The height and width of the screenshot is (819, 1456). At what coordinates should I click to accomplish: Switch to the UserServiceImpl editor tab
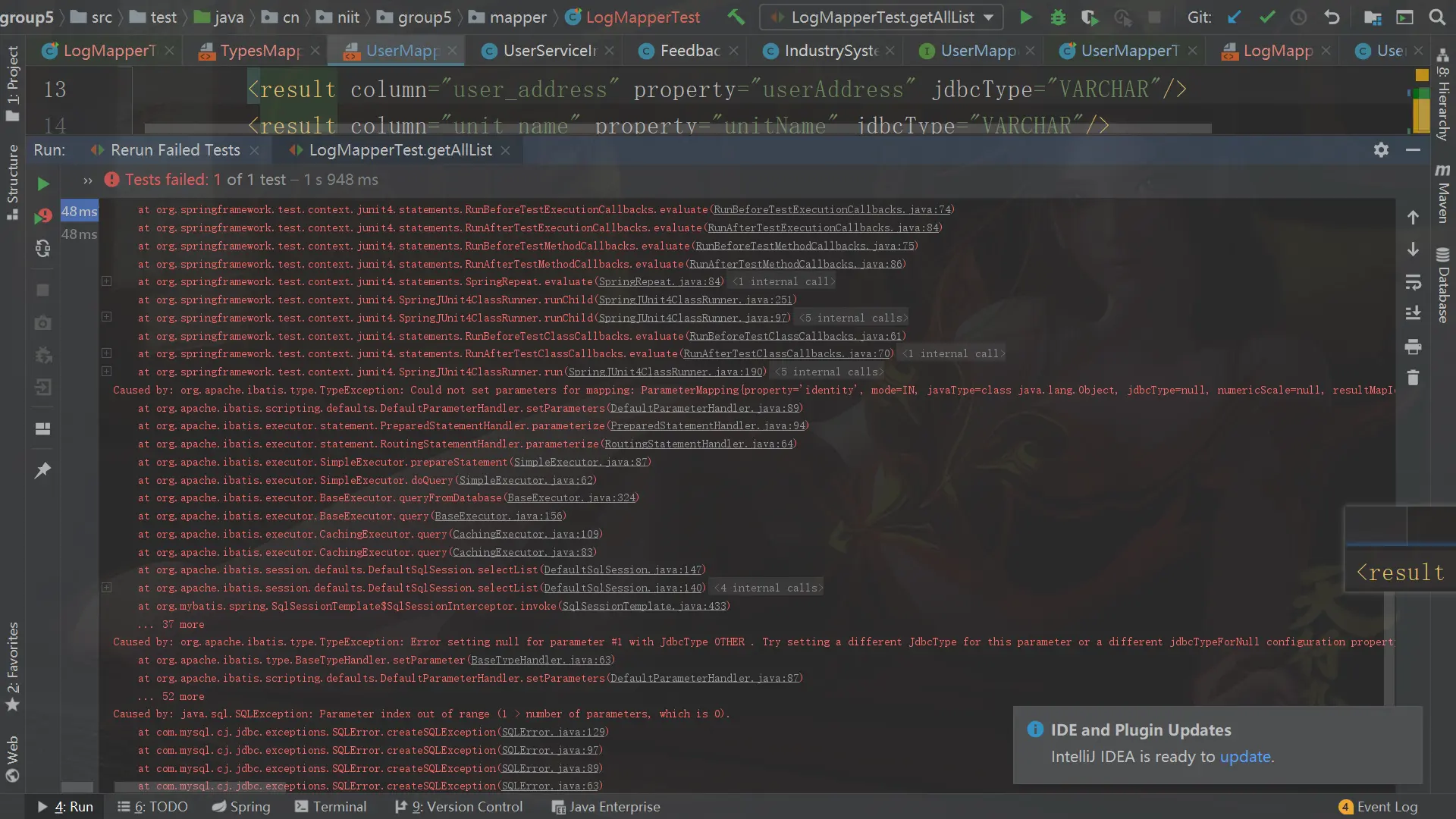[550, 51]
